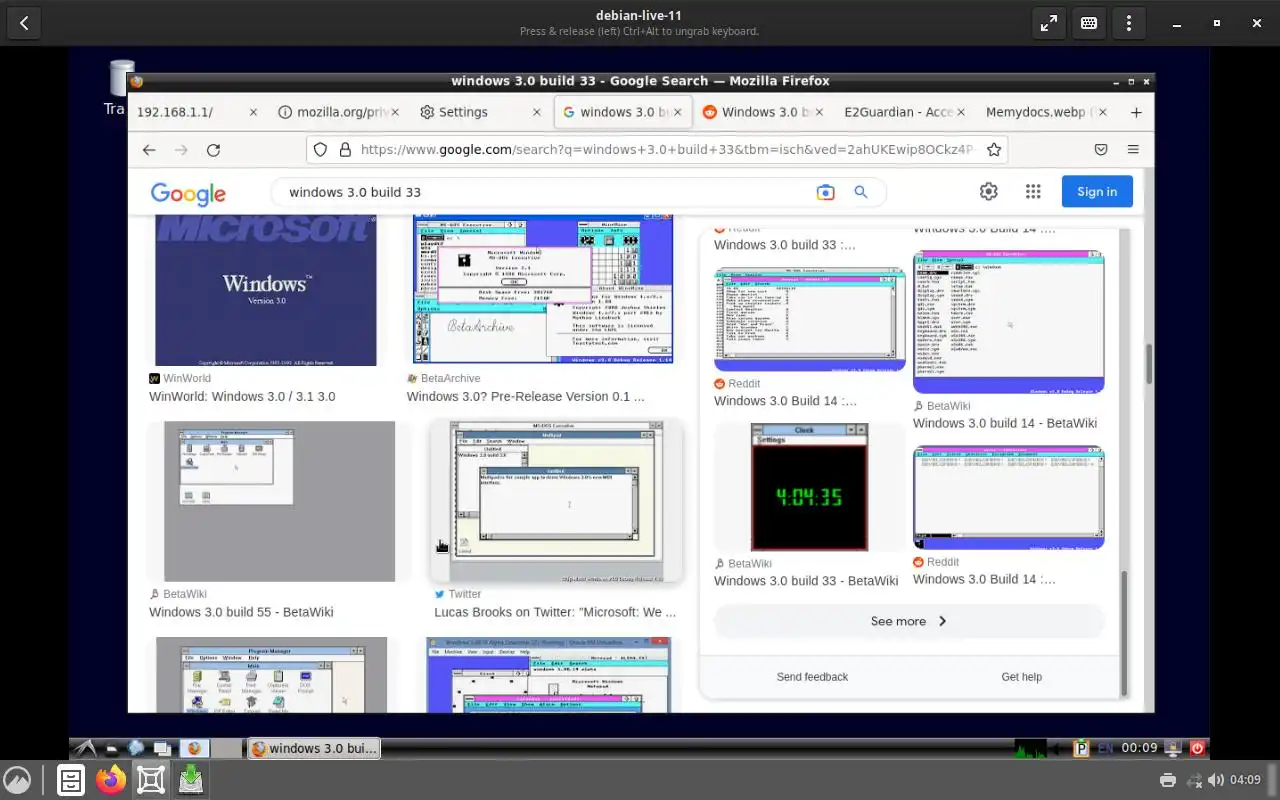Click the Google search text box
The height and width of the screenshot is (800, 1280).
545,192
